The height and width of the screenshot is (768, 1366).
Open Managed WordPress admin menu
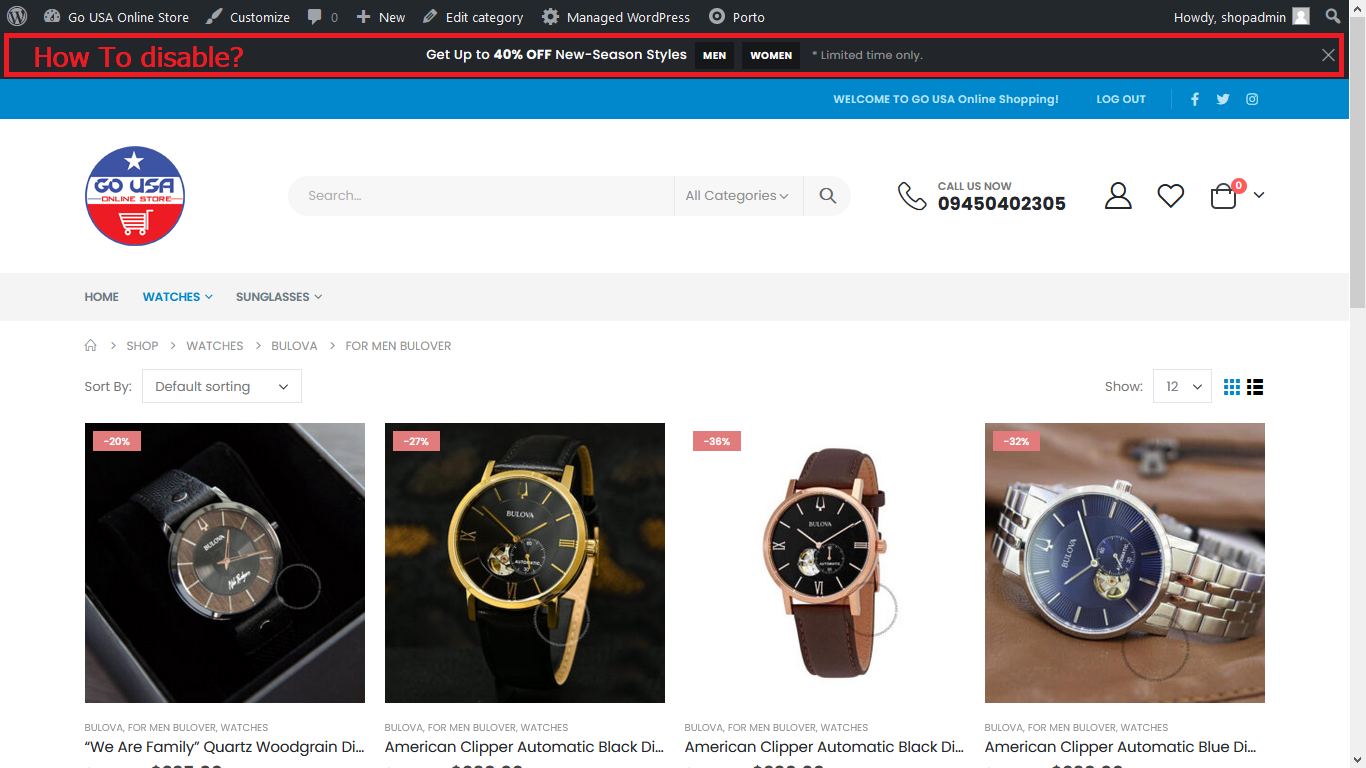(616, 17)
